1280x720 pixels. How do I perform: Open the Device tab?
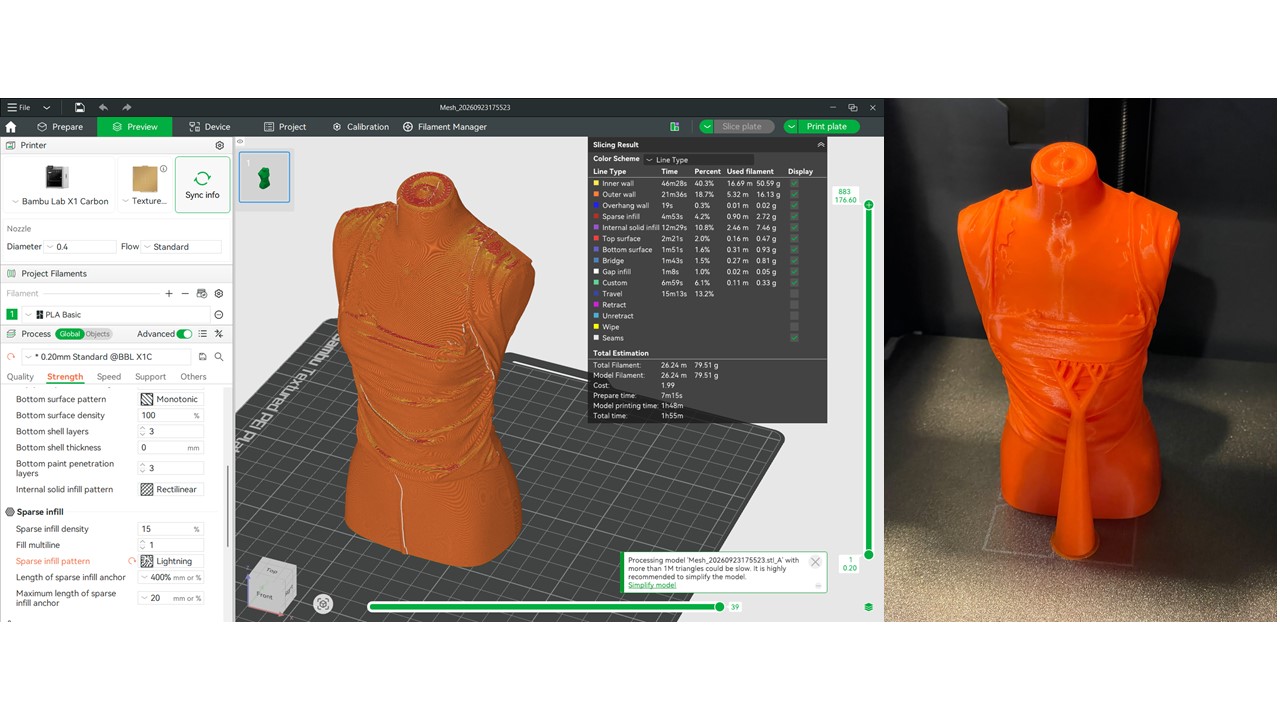click(x=210, y=127)
